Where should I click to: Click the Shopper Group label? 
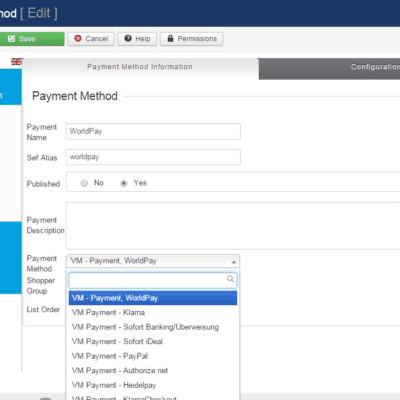coord(41,286)
